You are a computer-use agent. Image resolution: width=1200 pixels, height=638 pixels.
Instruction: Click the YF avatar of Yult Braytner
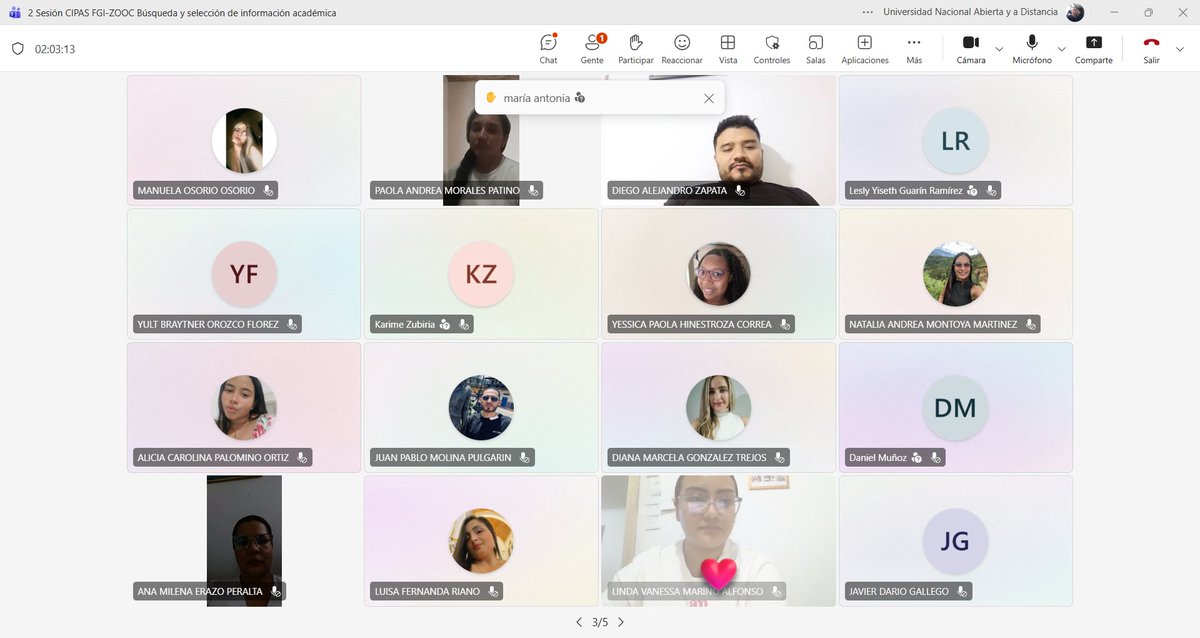[244, 274]
